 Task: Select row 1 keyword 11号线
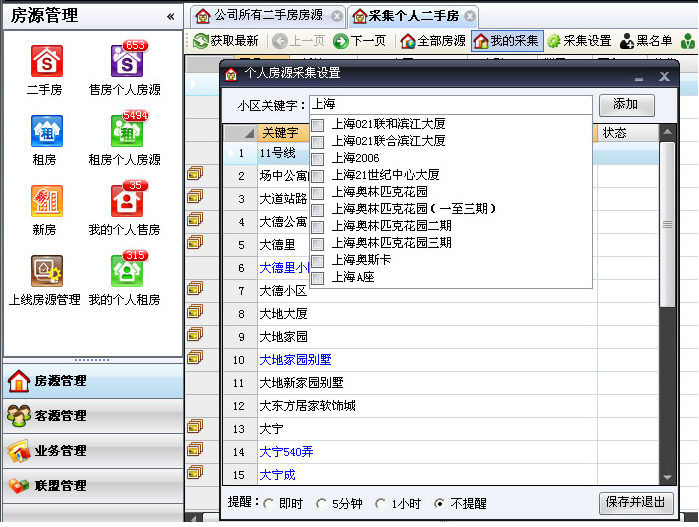(x=277, y=153)
